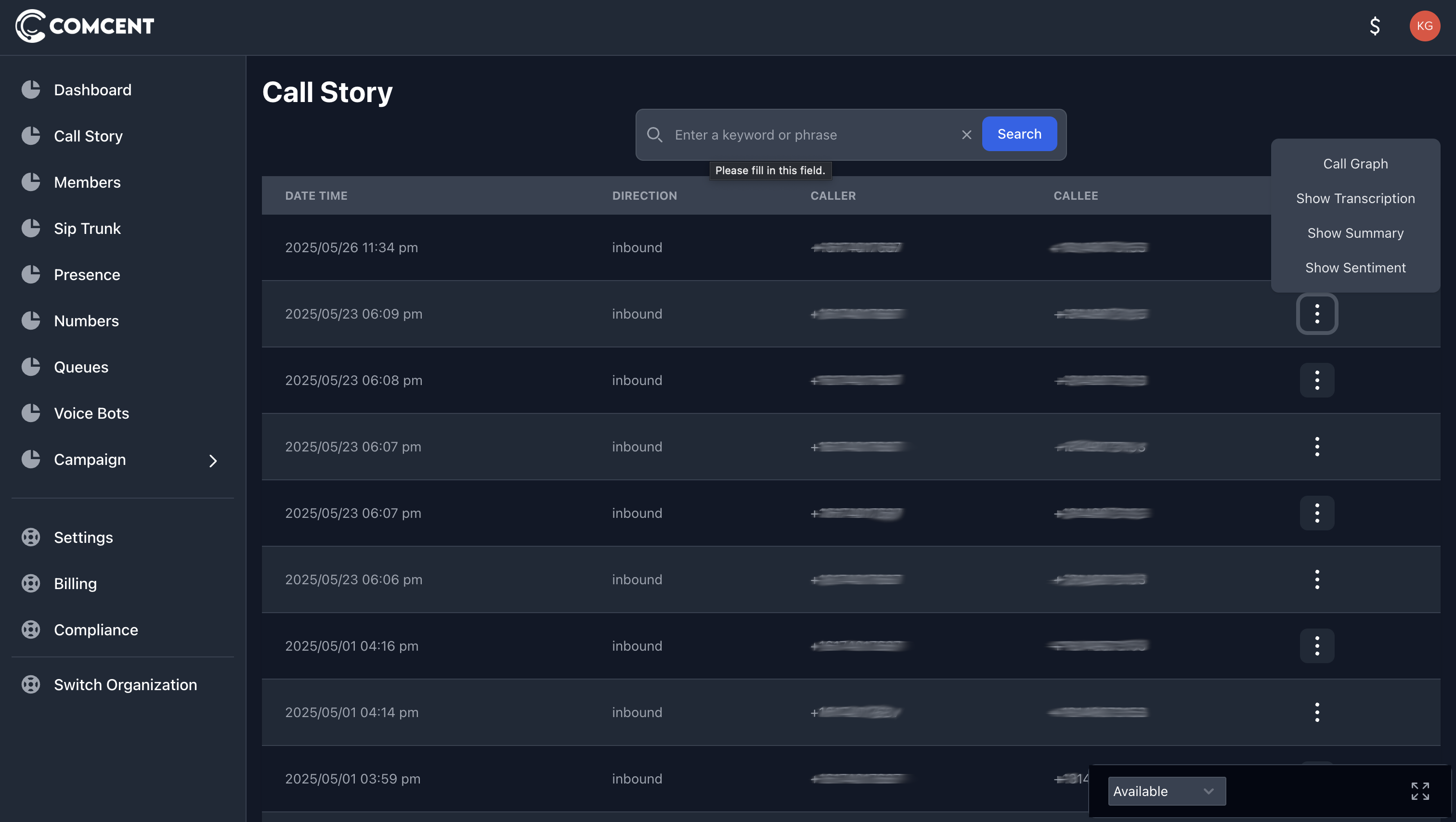The width and height of the screenshot is (1456, 822).
Task: Open Settings label in sidebar
Action: pos(83,537)
